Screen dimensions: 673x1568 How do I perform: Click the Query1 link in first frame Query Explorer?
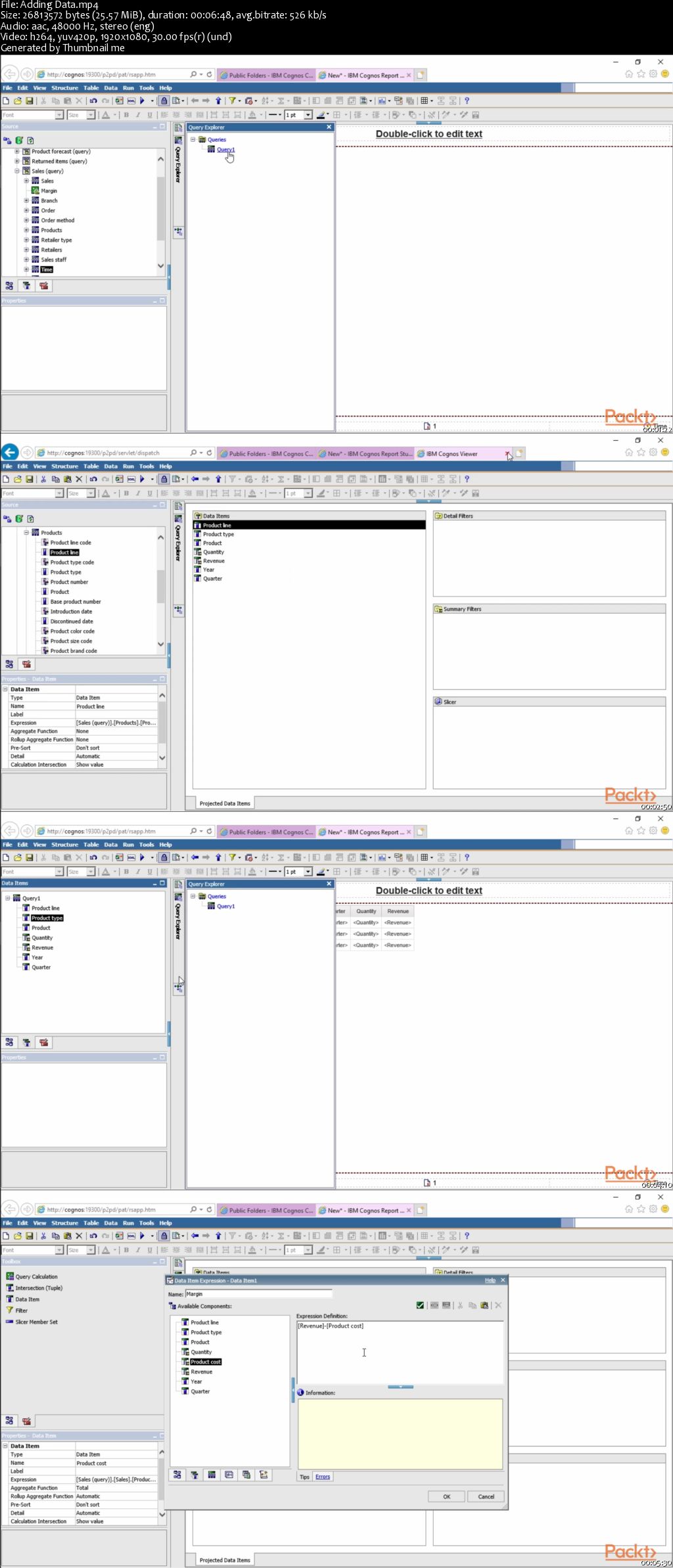(x=225, y=150)
